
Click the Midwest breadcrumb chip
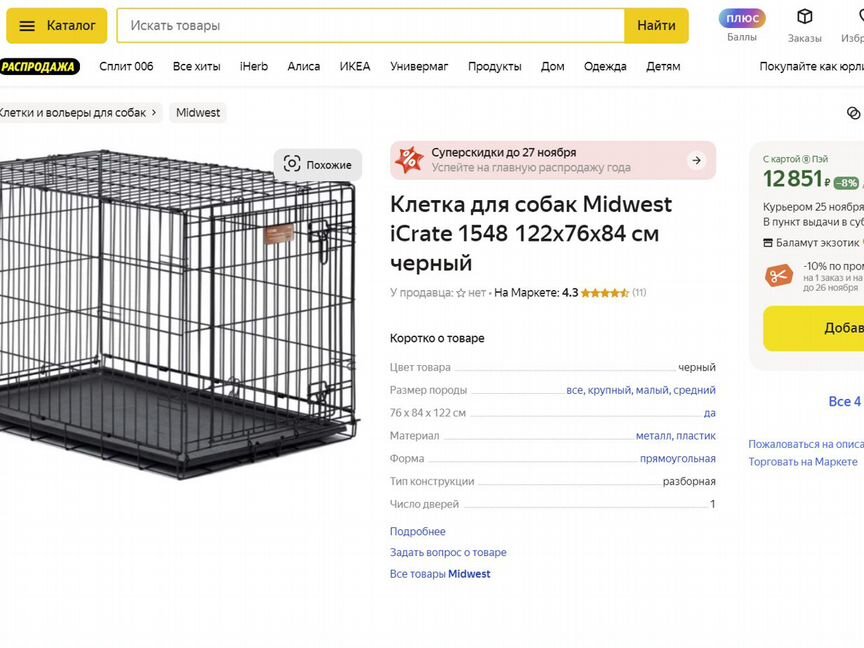tap(198, 113)
